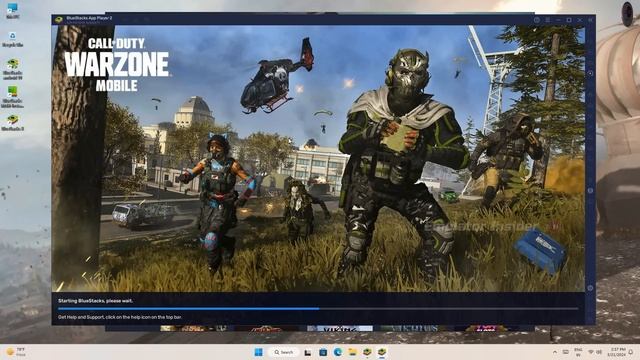This screenshot has width=640, height=360.
Task: Open the notifications bell icon
Action: (x=631, y=352)
